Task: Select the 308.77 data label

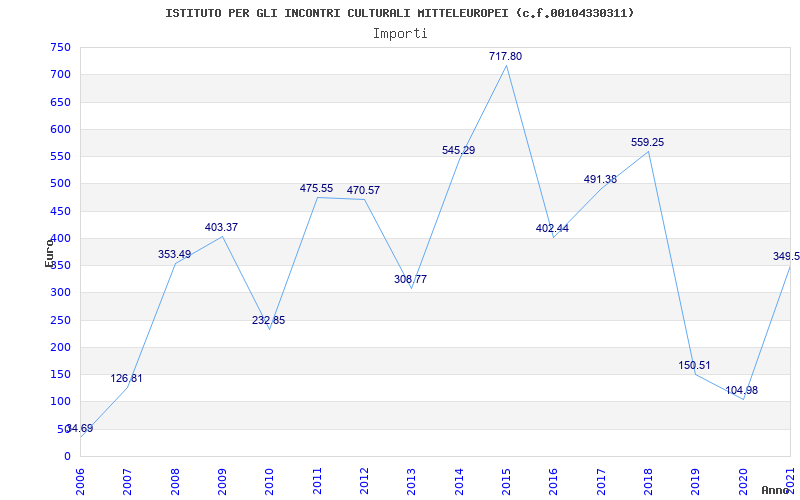Action: click(410, 279)
